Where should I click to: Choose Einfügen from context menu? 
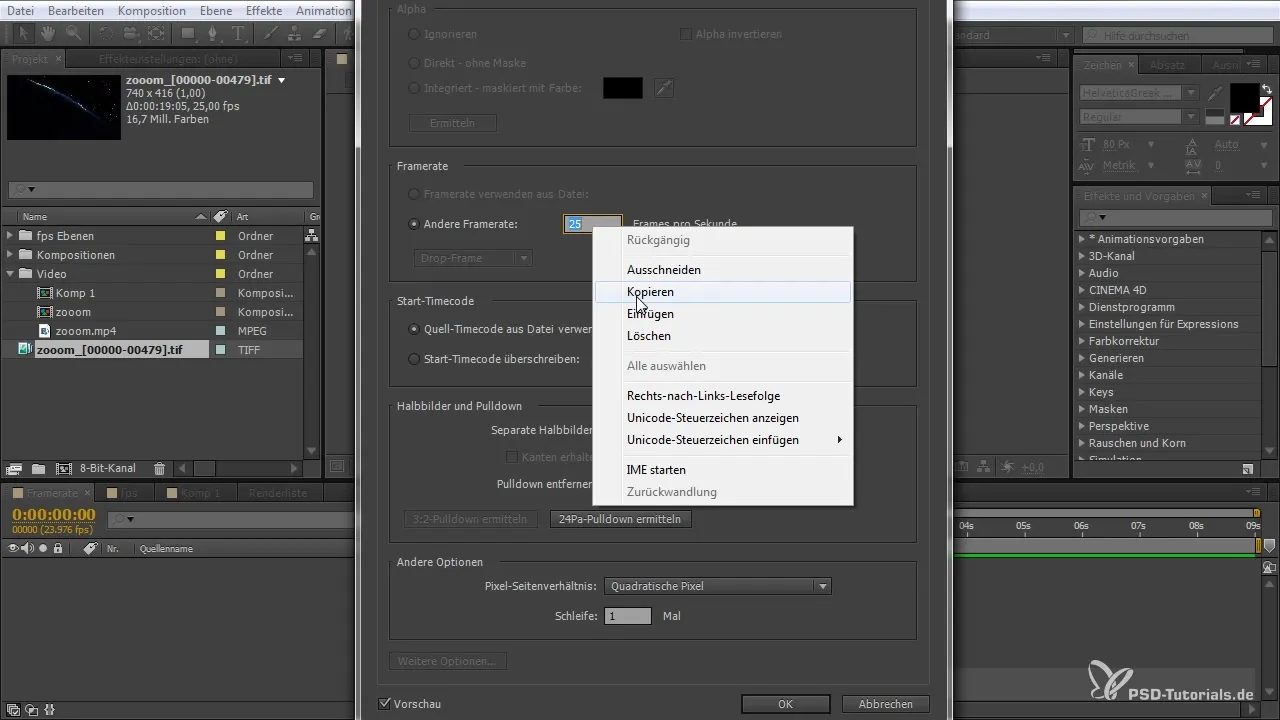(722, 314)
